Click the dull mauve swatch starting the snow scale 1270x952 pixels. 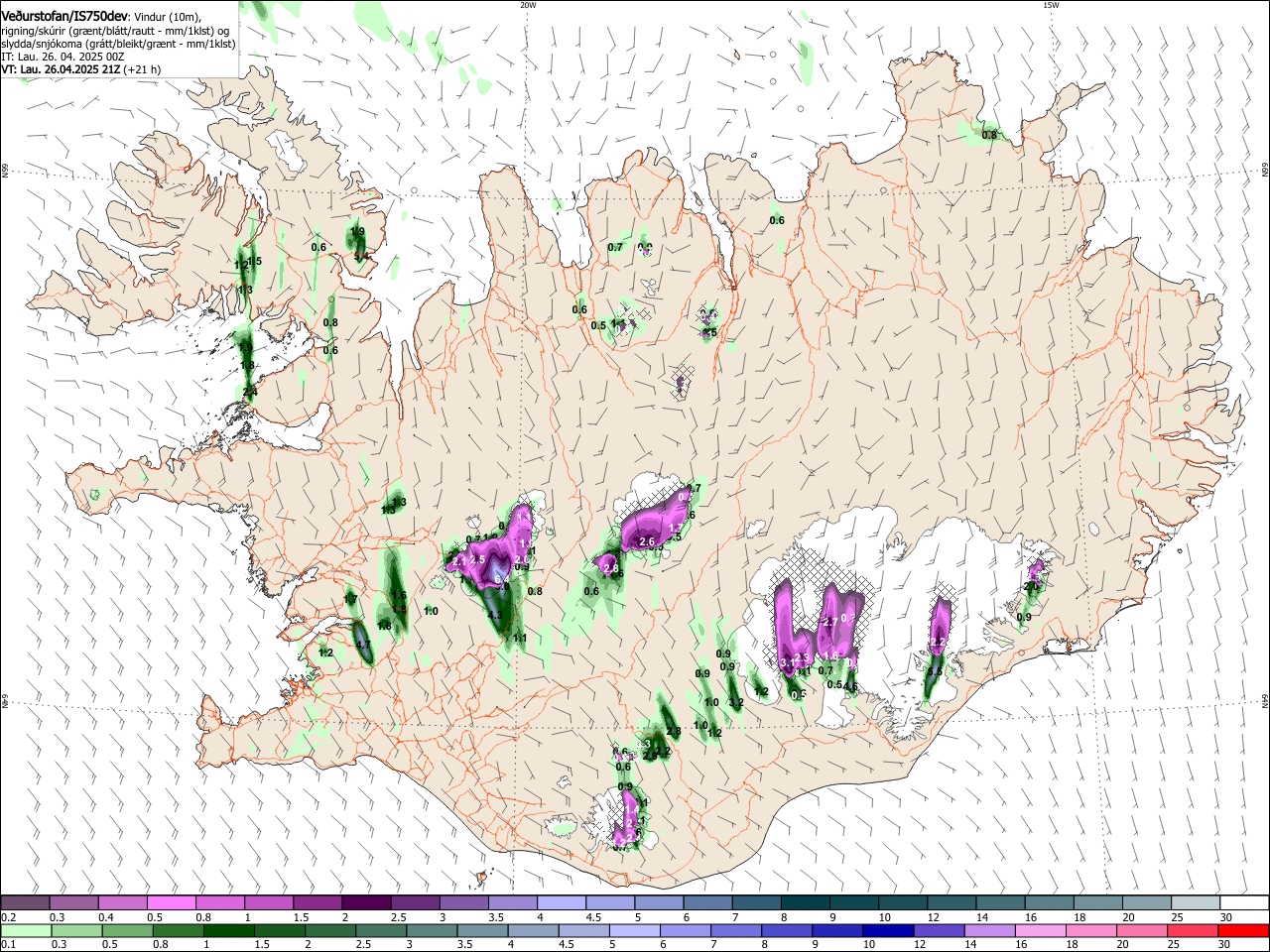click(x=25, y=902)
